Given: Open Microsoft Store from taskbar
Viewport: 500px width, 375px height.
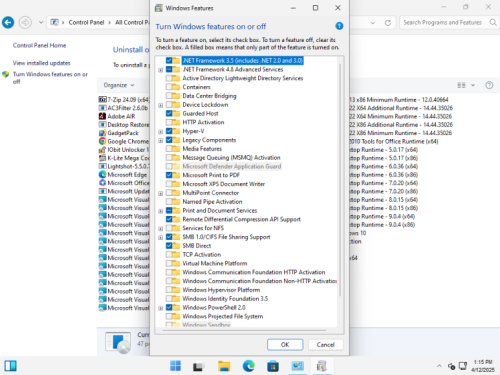Looking at the screenshot, I should tap(273, 366).
